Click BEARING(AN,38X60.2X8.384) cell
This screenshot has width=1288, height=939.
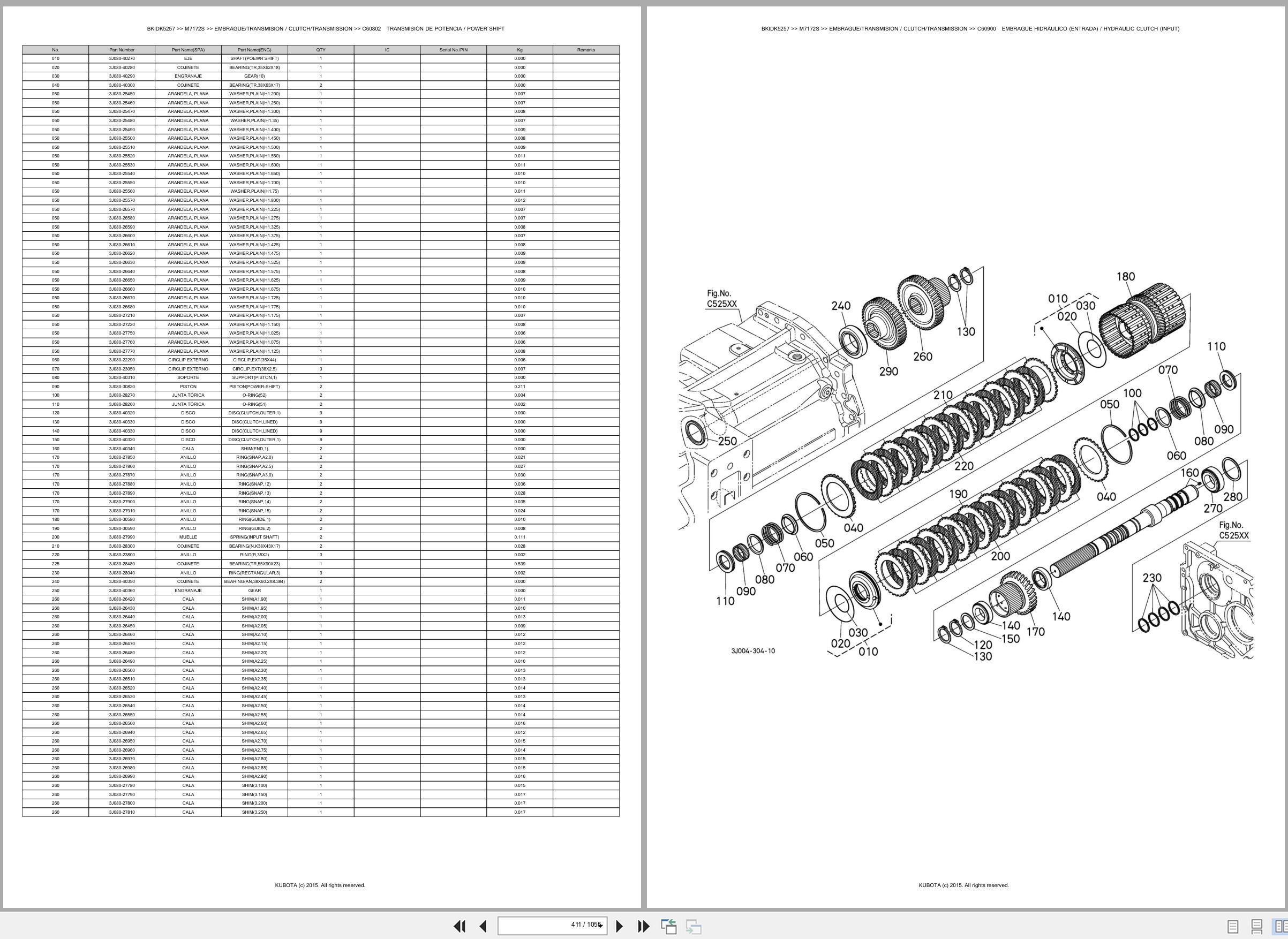point(254,581)
